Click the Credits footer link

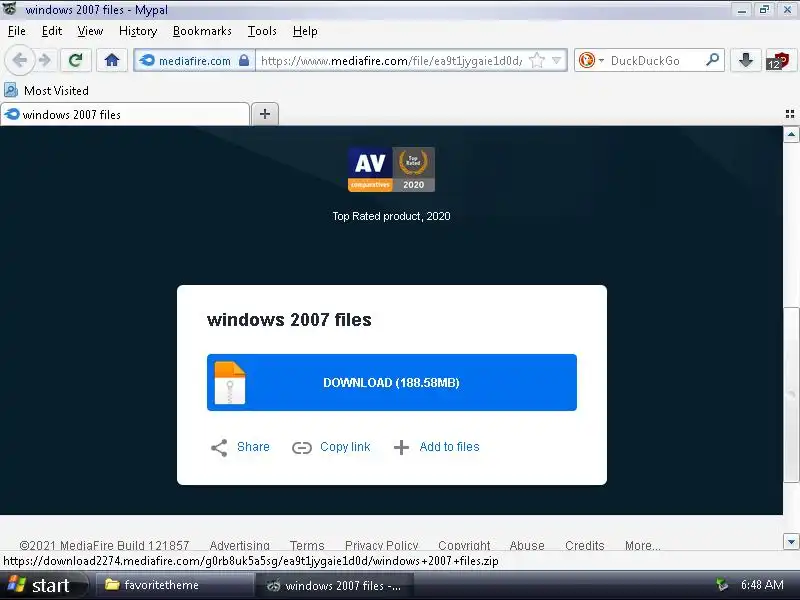585,545
